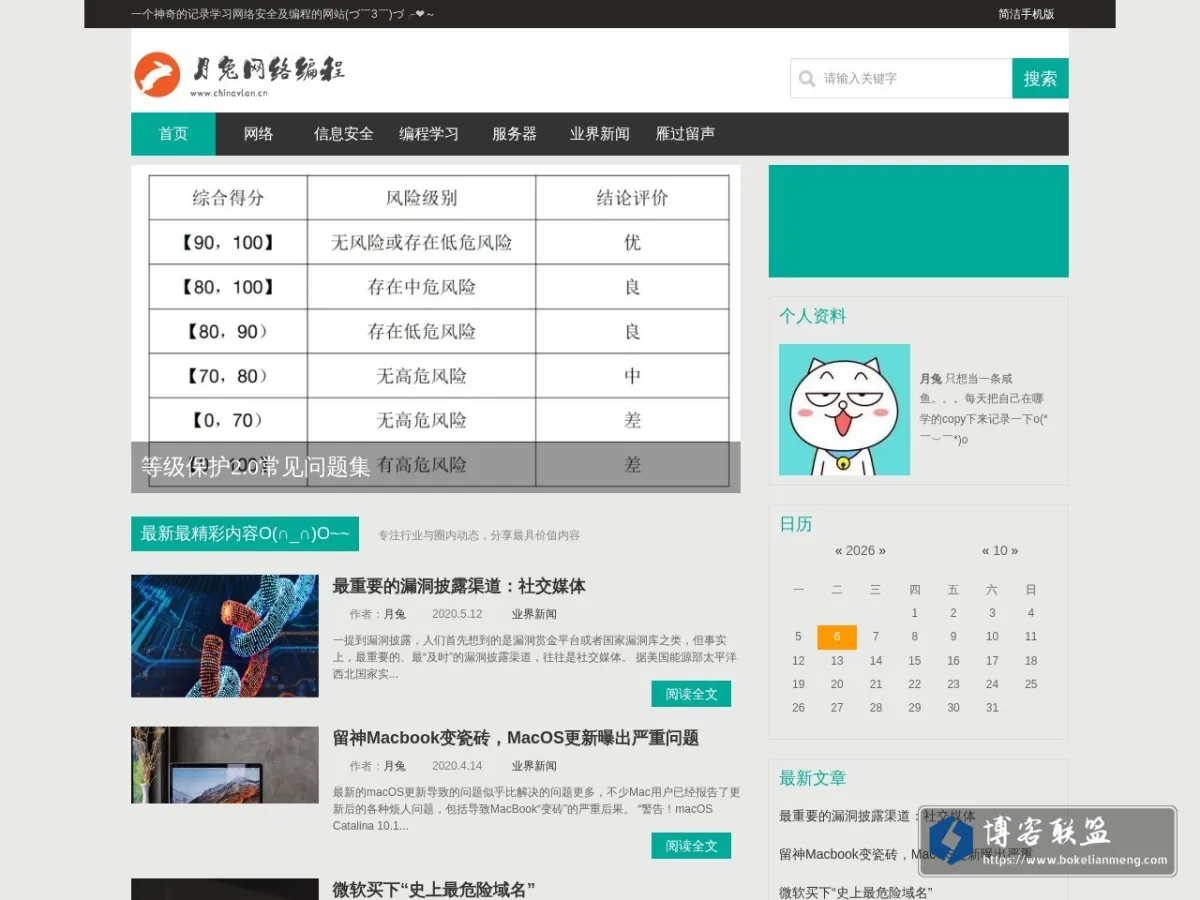Click 业界新闻 category under the 2020.4.14 article
The height and width of the screenshot is (900, 1200).
534,766
